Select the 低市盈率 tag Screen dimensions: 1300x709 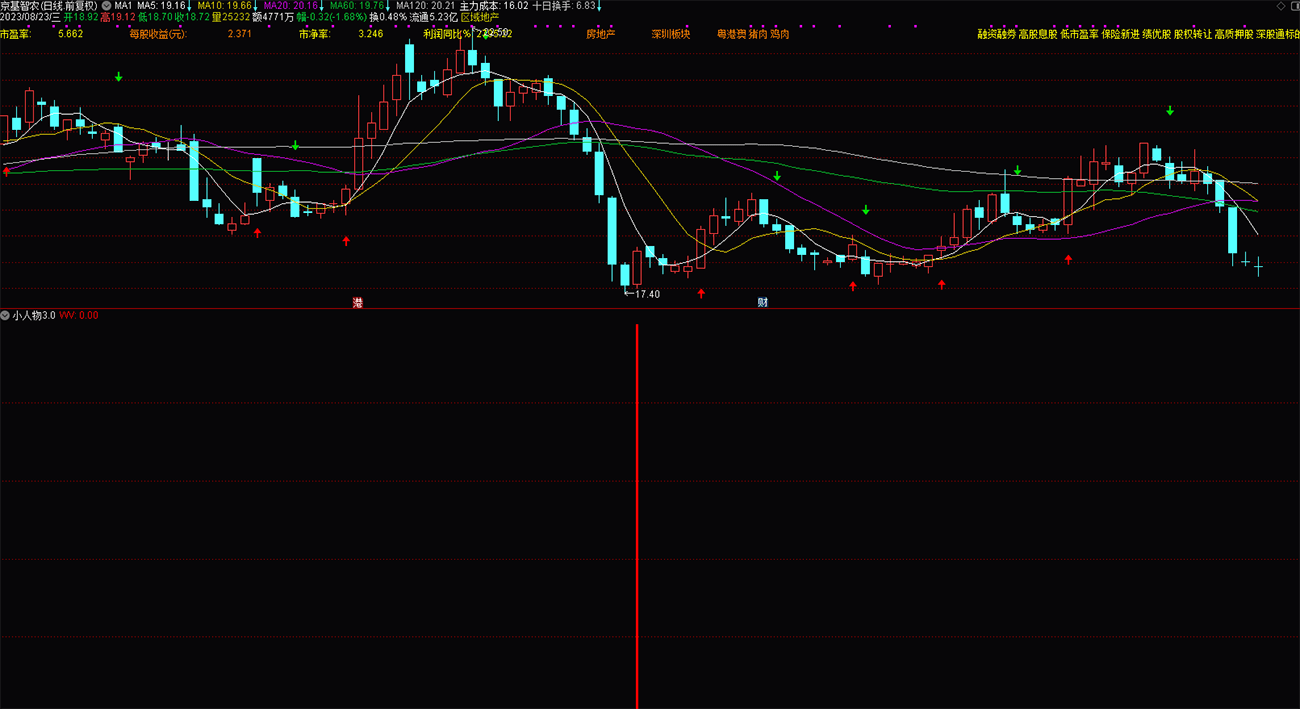coord(1079,34)
